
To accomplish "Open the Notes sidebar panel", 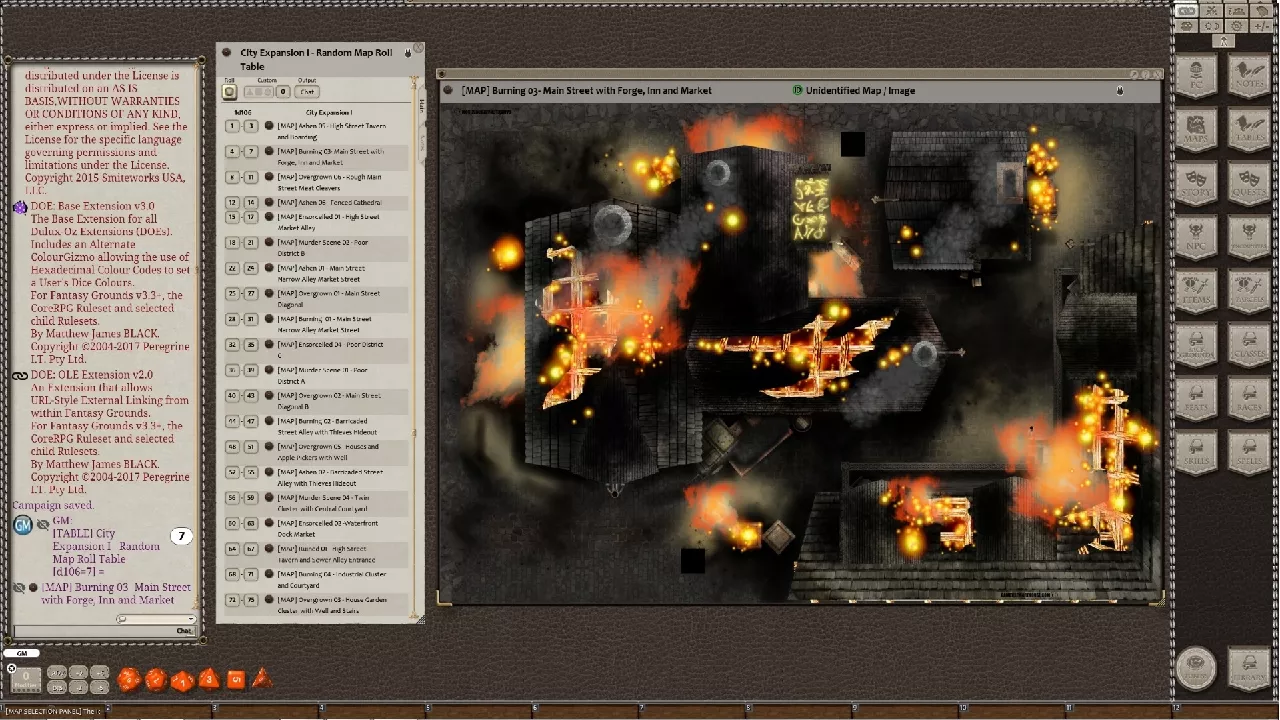I will pos(1248,76).
